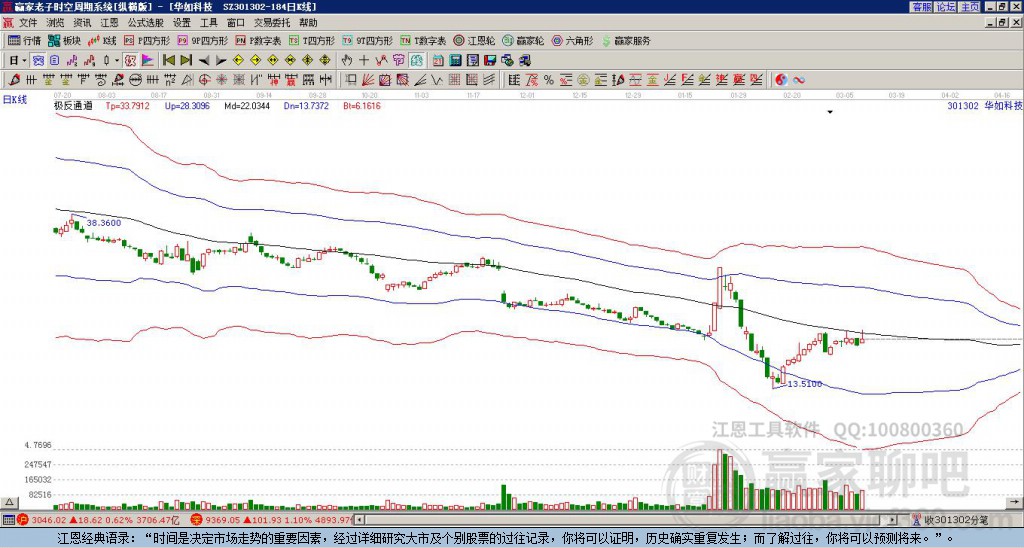Expand the candlestick style dropdown arrow
The height and width of the screenshot is (548, 1024).
(117, 61)
